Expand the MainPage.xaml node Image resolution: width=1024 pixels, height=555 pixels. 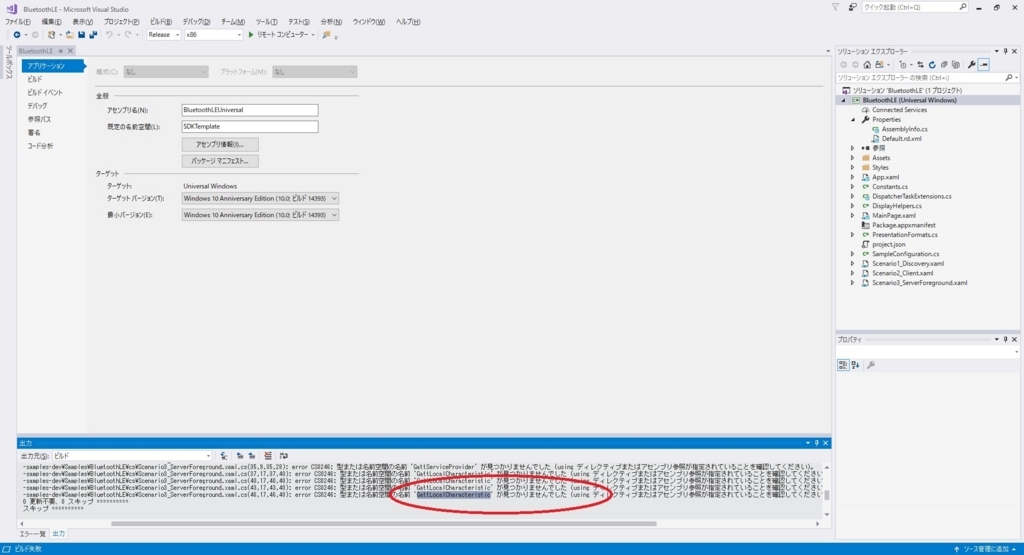coord(853,215)
